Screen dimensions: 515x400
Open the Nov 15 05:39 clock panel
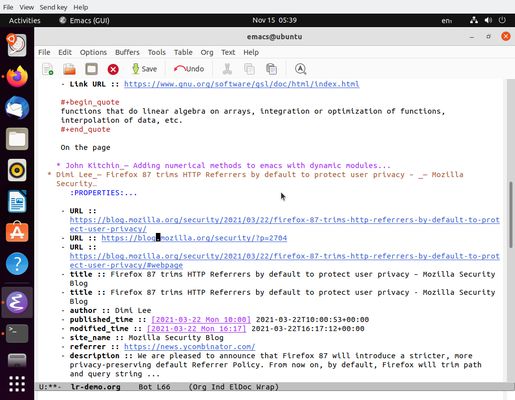[x=274, y=20]
